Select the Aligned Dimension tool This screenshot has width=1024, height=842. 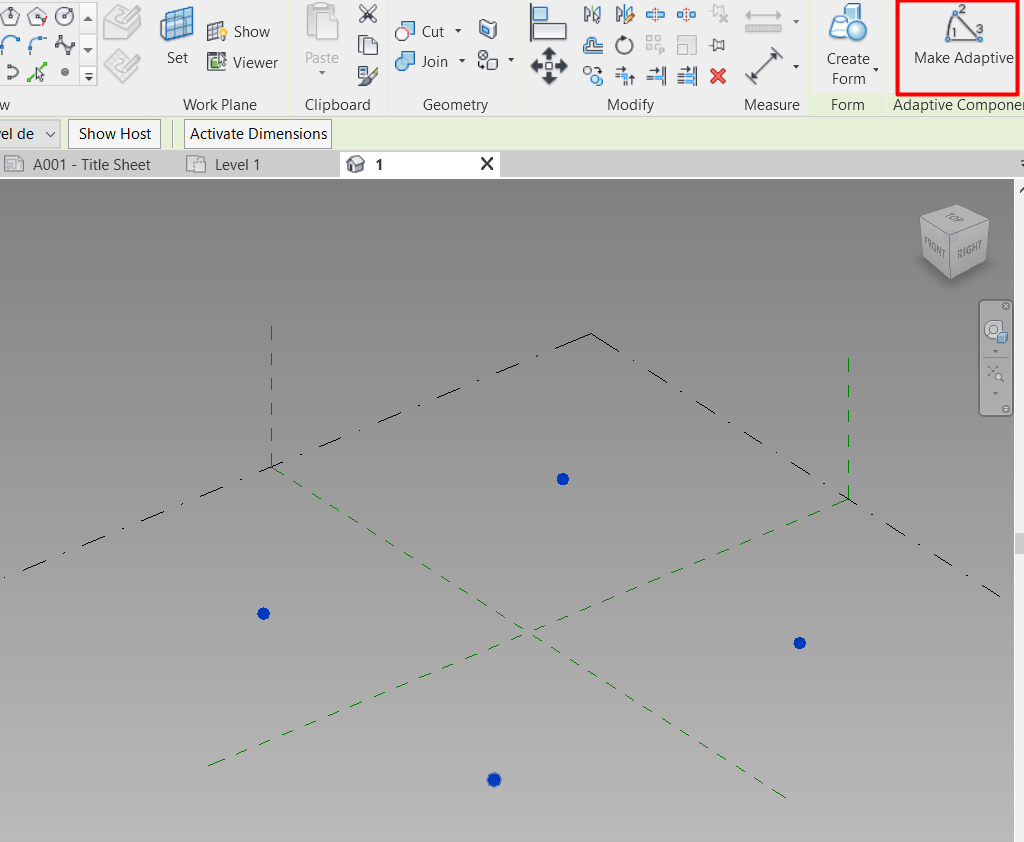763,66
